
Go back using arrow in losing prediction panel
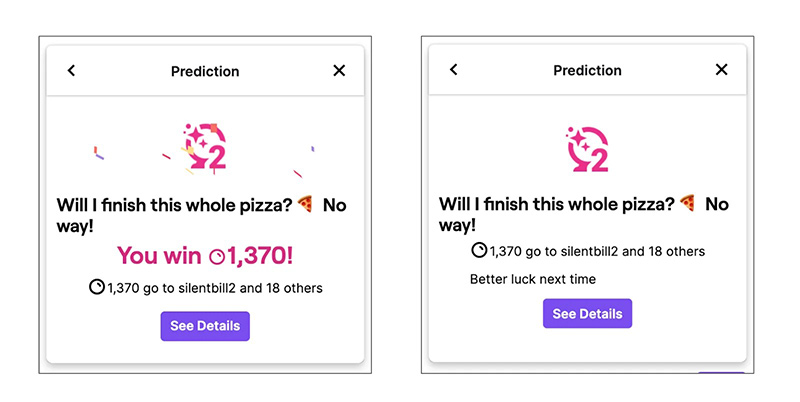coord(454,70)
